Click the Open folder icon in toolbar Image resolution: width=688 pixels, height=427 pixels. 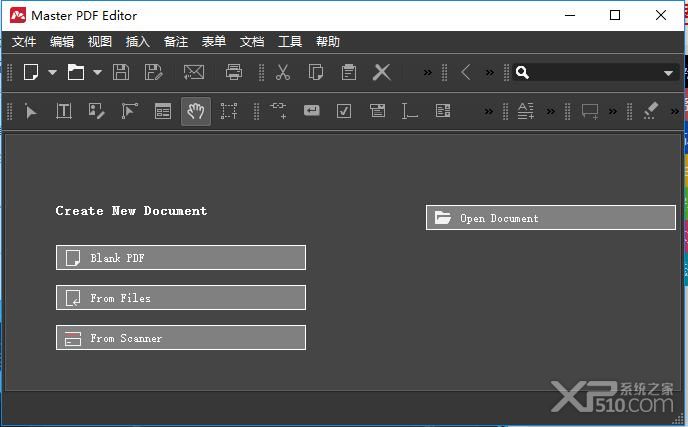pyautogui.click(x=75, y=72)
